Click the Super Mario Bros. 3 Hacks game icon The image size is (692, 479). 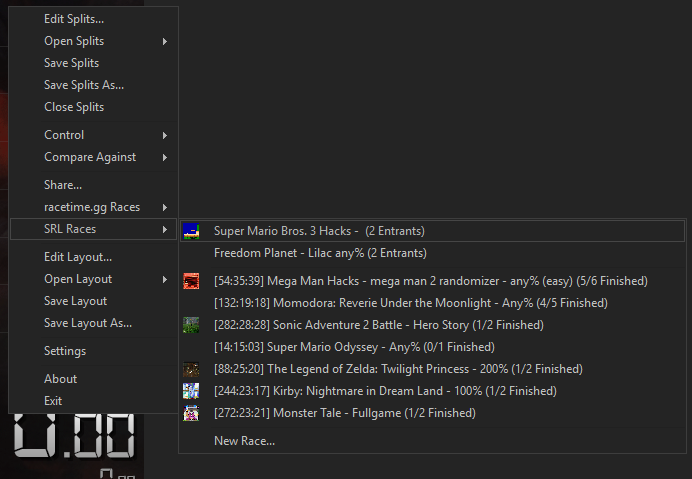click(191, 231)
